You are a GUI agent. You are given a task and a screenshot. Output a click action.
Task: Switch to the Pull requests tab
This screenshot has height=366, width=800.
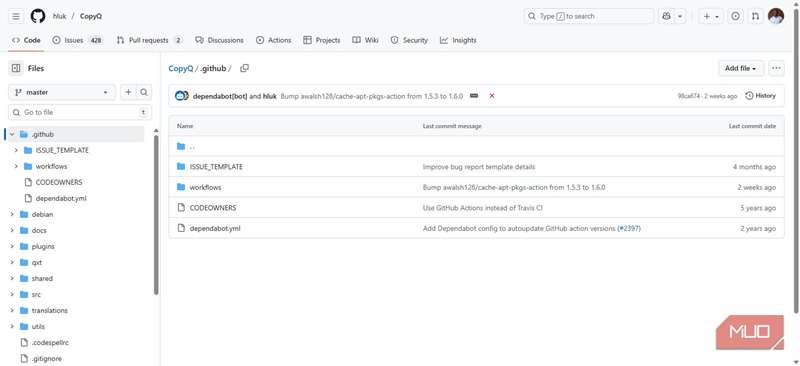tap(149, 40)
